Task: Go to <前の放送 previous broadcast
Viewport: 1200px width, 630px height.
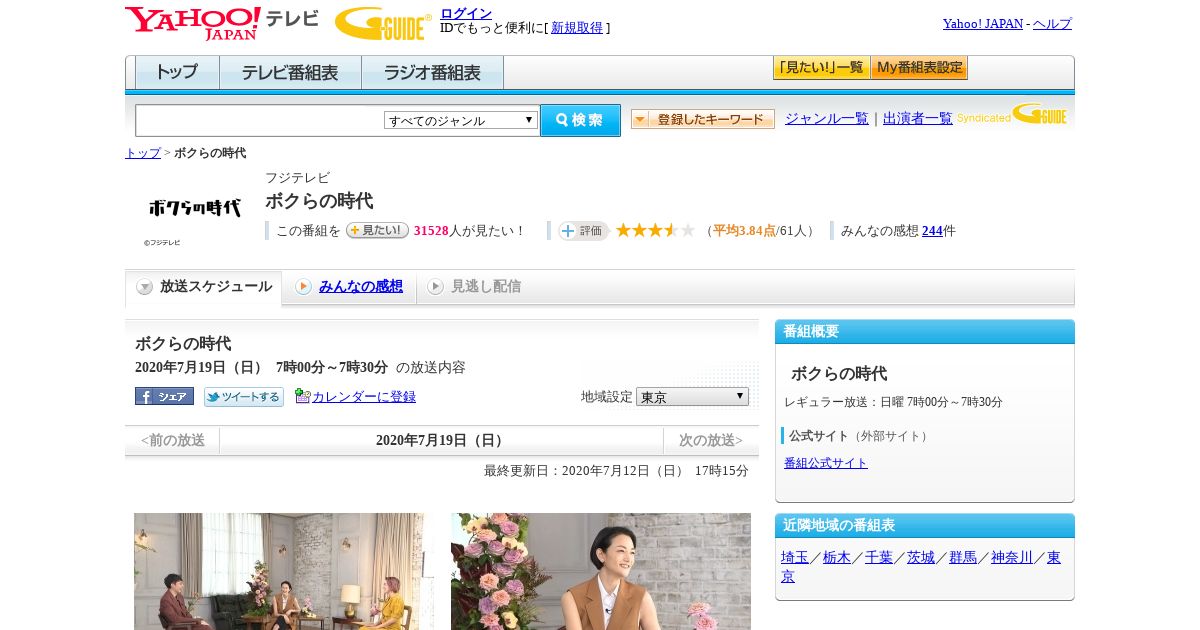Action: 172,441
